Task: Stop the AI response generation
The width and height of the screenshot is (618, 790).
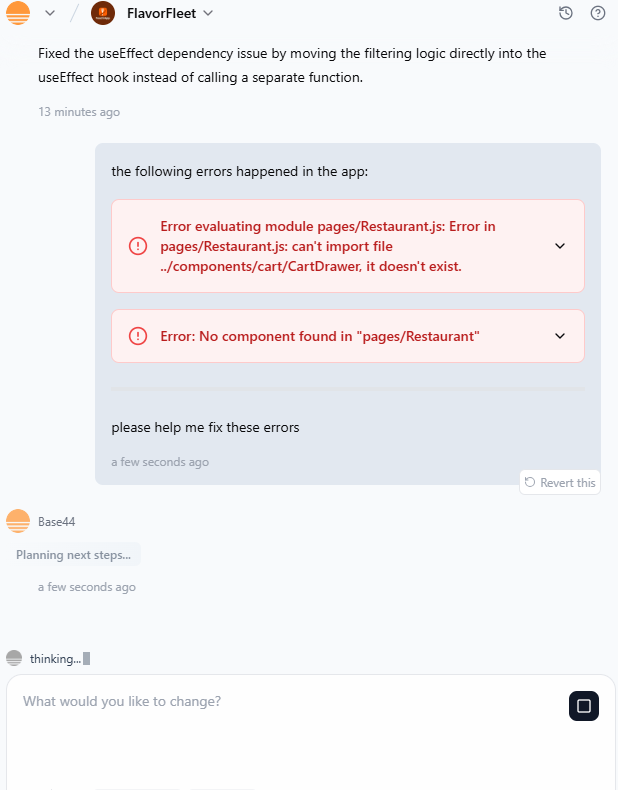Action: coord(584,706)
